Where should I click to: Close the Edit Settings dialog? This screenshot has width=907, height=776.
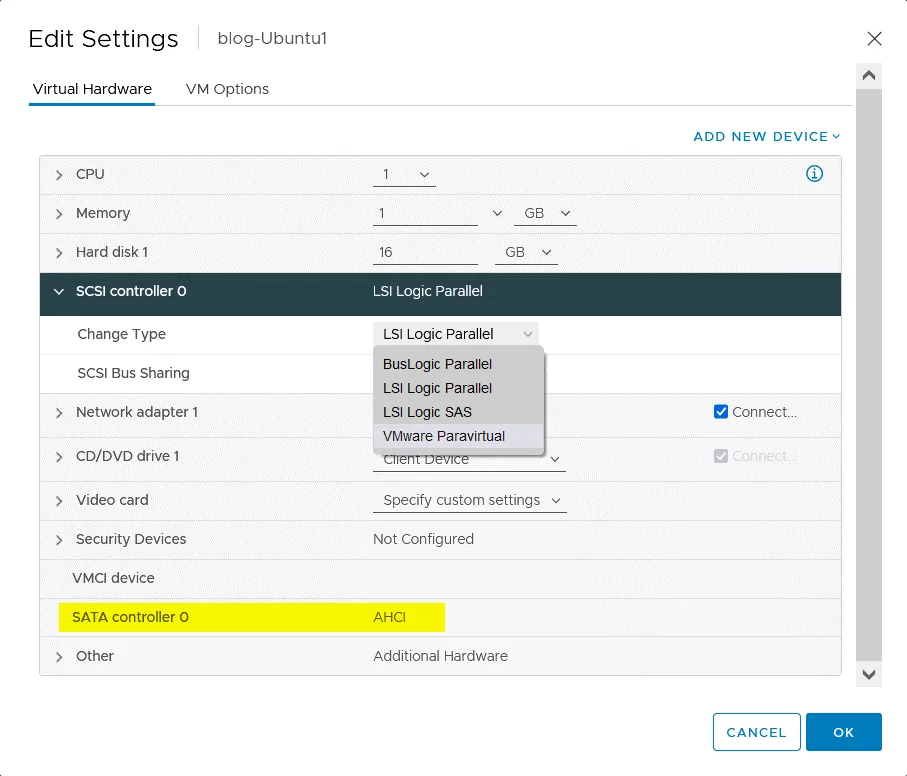pyautogui.click(x=874, y=39)
